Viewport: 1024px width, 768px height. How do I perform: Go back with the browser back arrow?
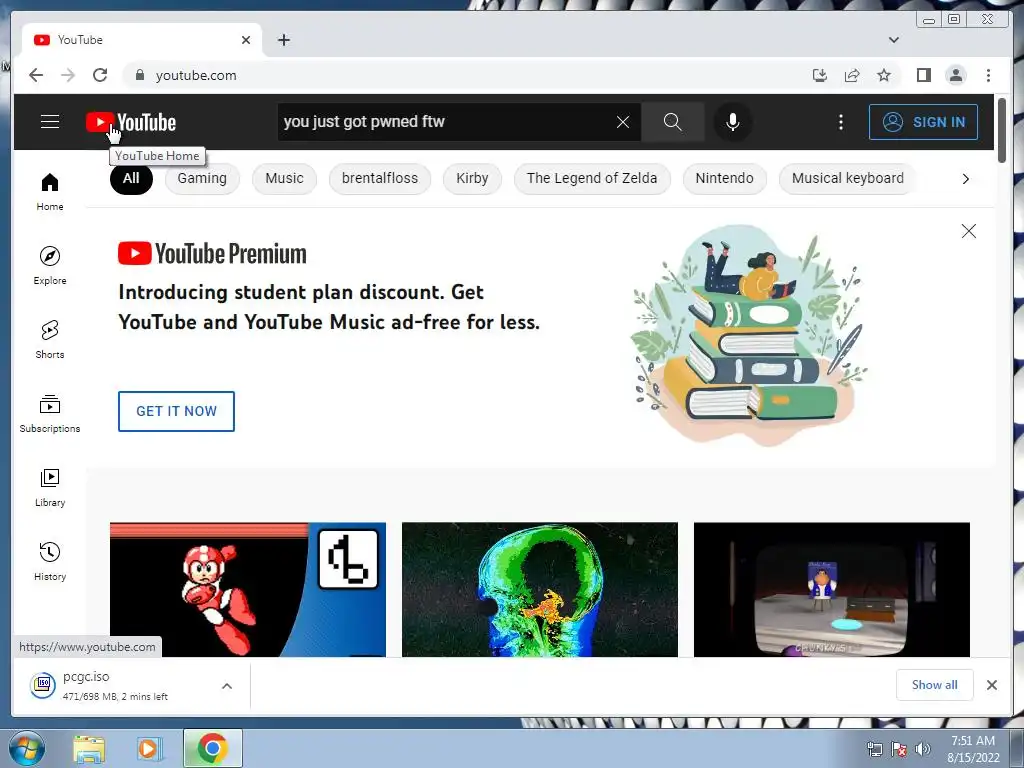[x=36, y=75]
